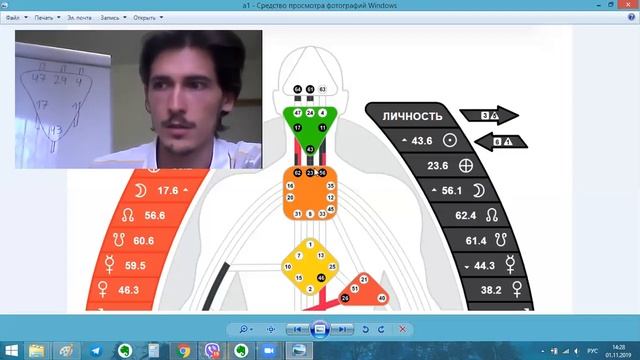Open the Windows Start menu
Screen dimensions: 640x360
click(x=11, y=351)
